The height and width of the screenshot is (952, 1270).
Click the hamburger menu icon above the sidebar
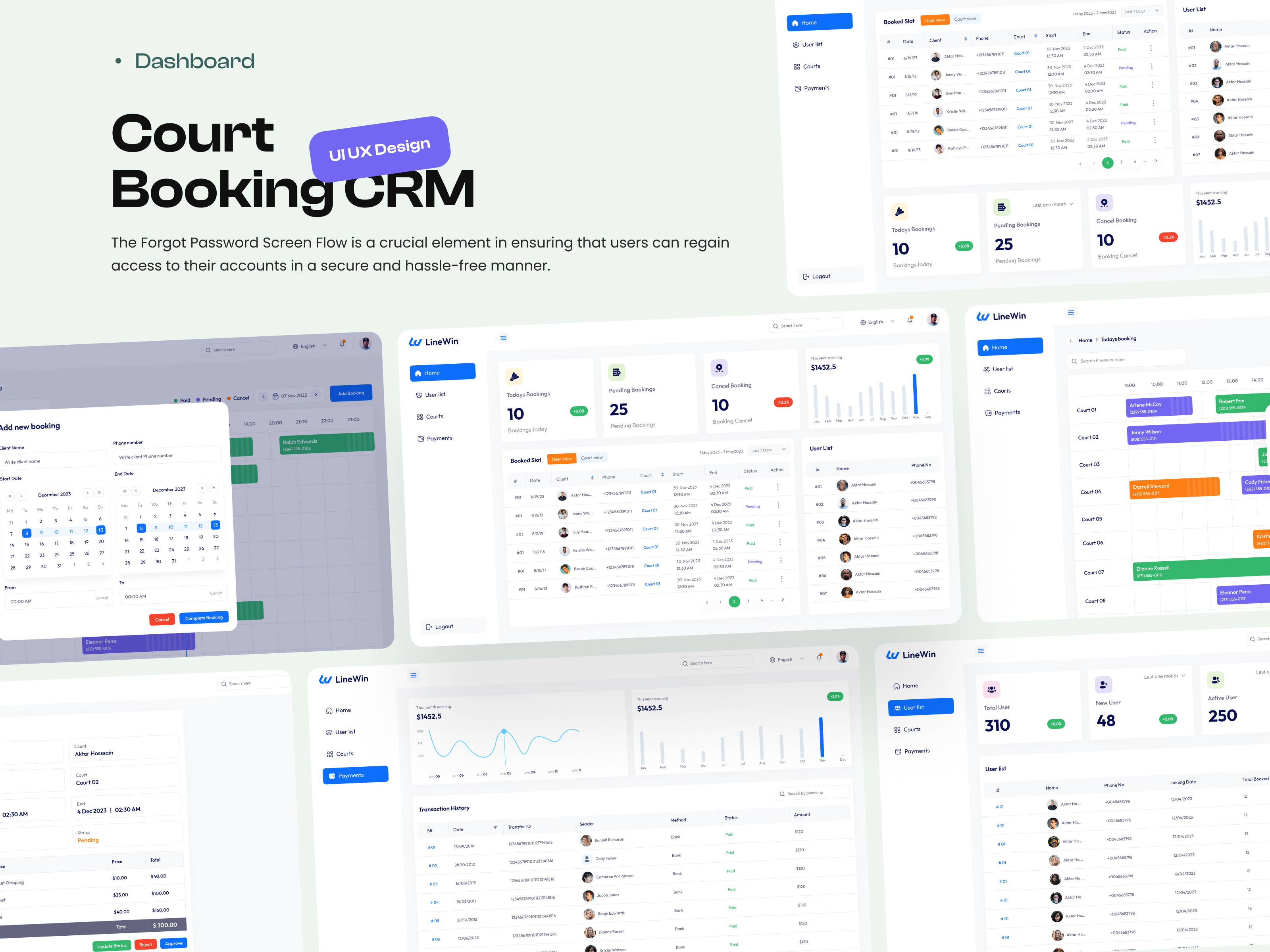504,338
